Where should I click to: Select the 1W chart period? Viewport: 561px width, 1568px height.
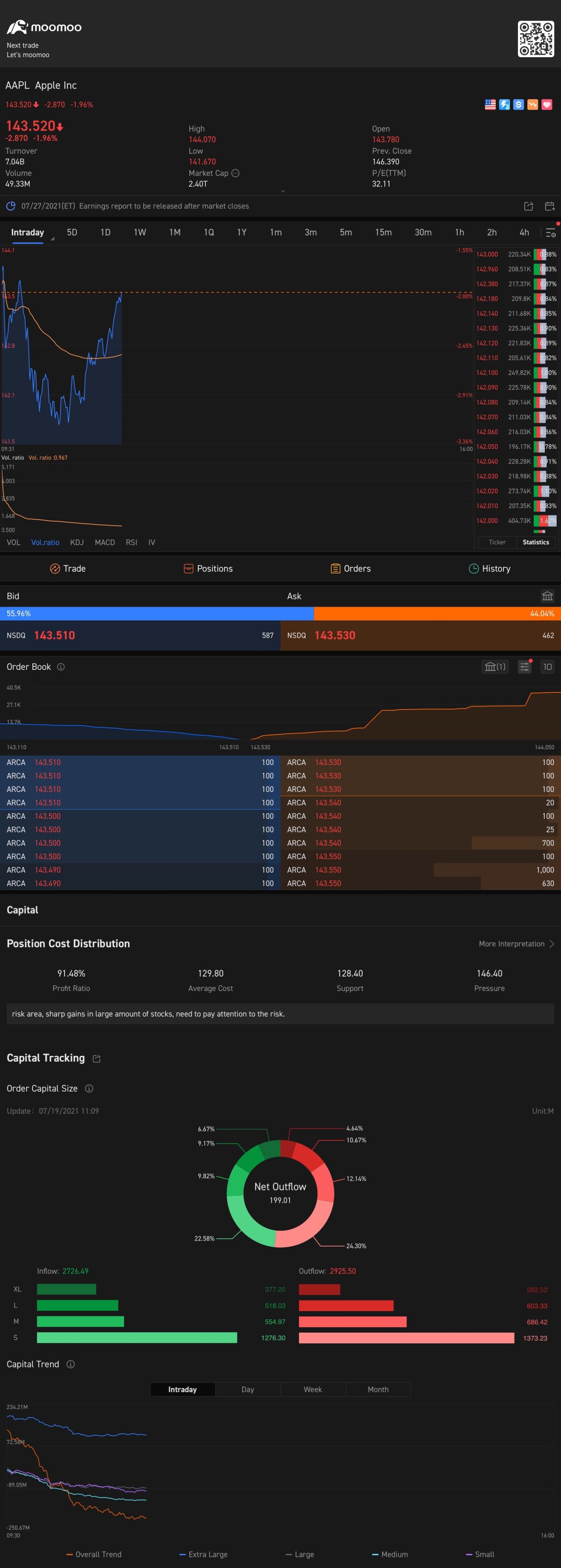click(140, 232)
